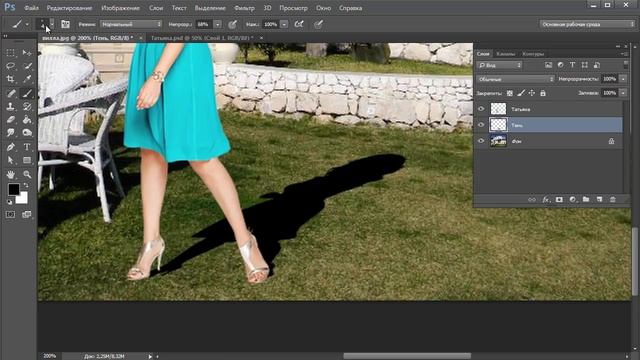Change the screen mode
The height and width of the screenshot is (360, 640).
pos(27,214)
